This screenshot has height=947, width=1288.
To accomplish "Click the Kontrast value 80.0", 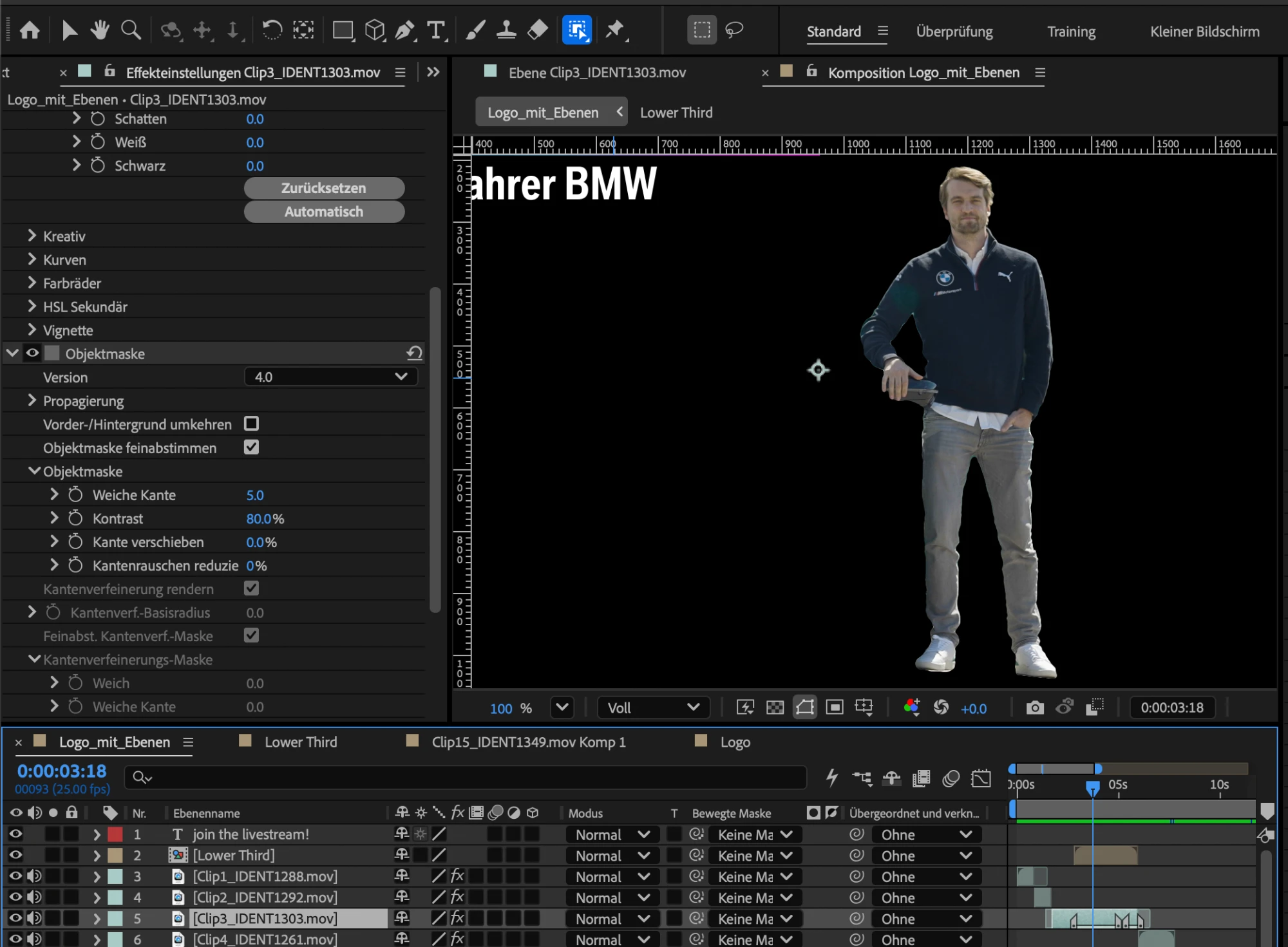I will (x=258, y=519).
